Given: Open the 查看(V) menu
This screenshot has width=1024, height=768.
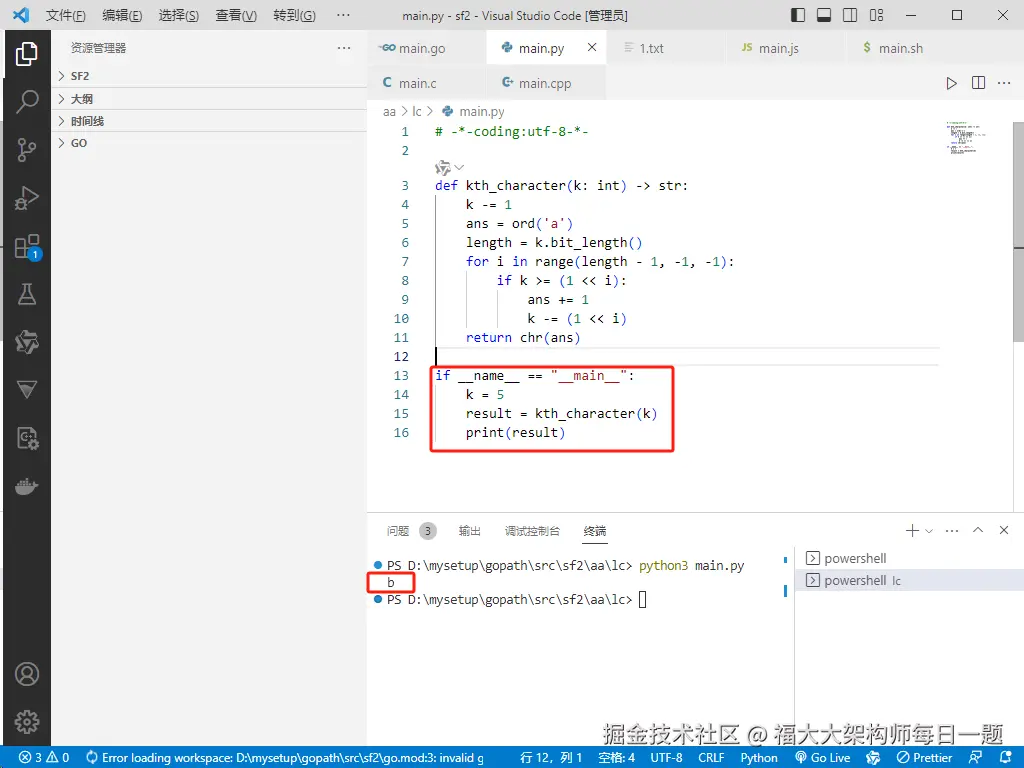Looking at the screenshot, I should point(236,15).
